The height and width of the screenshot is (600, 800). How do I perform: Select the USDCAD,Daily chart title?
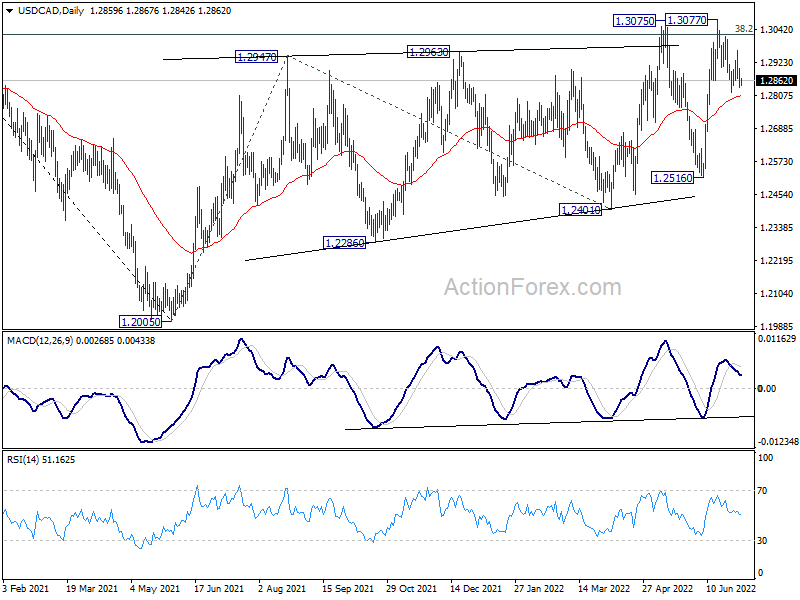point(51,11)
